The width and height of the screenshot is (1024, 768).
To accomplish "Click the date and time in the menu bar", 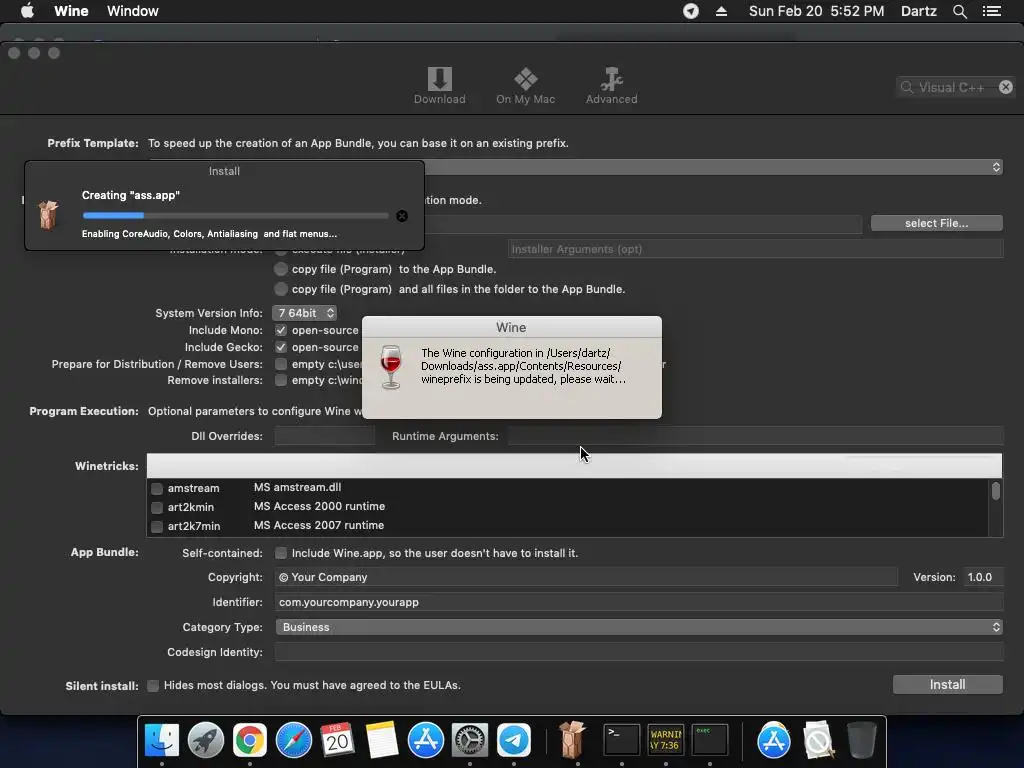I will coord(816,11).
